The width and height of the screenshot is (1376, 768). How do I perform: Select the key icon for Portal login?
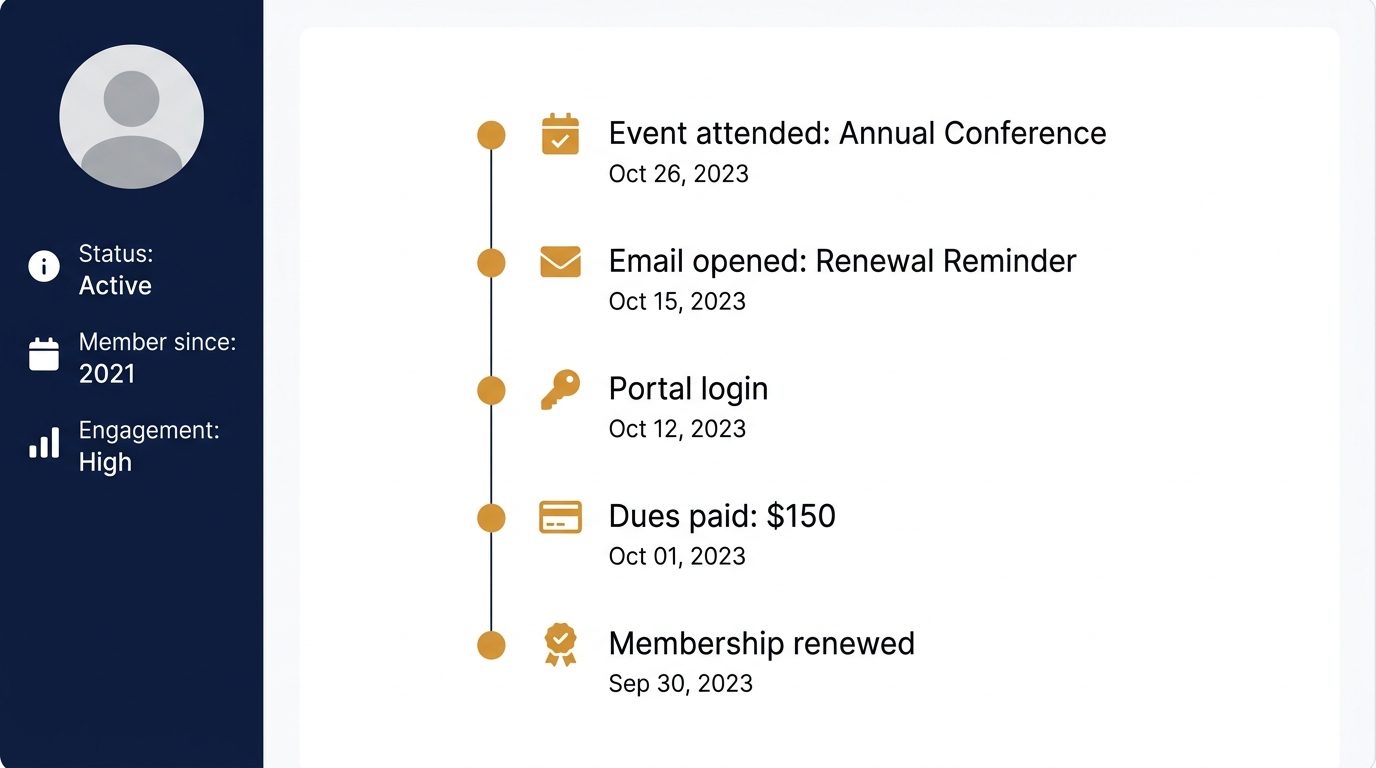[x=560, y=390]
